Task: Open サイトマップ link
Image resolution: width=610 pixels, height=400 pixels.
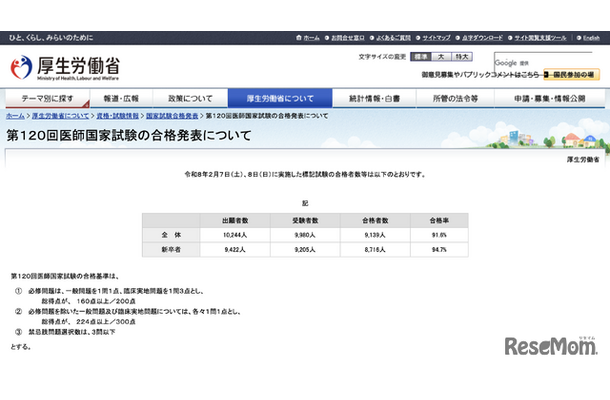Action: coord(436,38)
